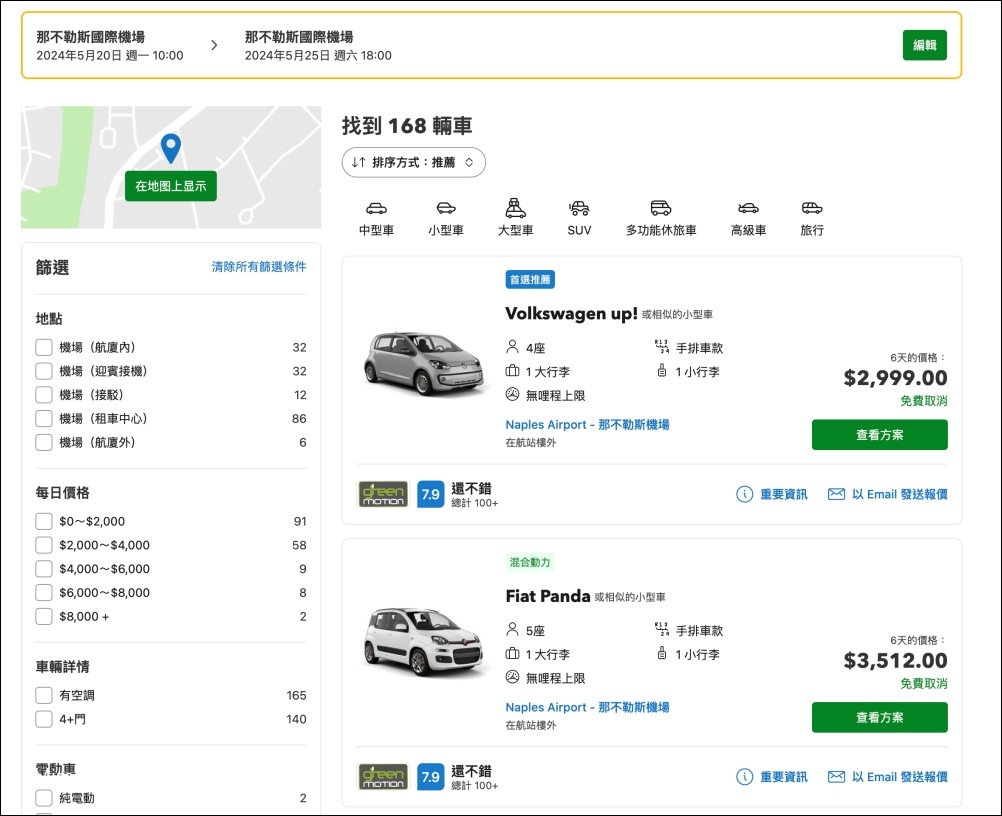Select the 中型車 car type icon
Image resolution: width=1002 pixels, height=816 pixels.
tap(376, 208)
